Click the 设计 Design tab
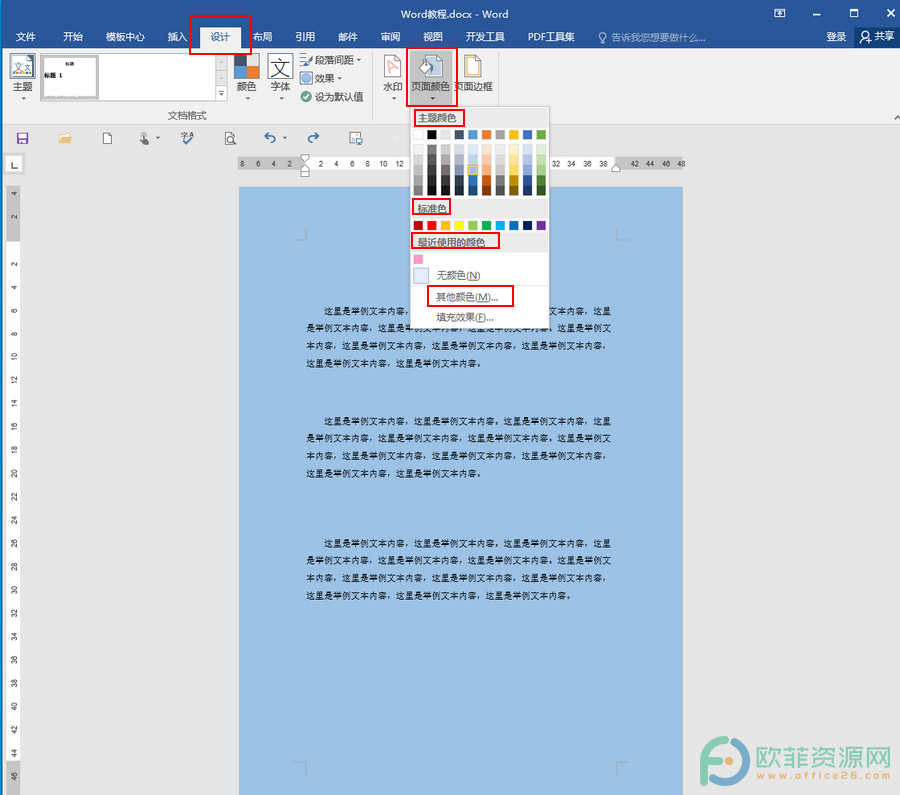Screen dimensions: 900x795 220,37
